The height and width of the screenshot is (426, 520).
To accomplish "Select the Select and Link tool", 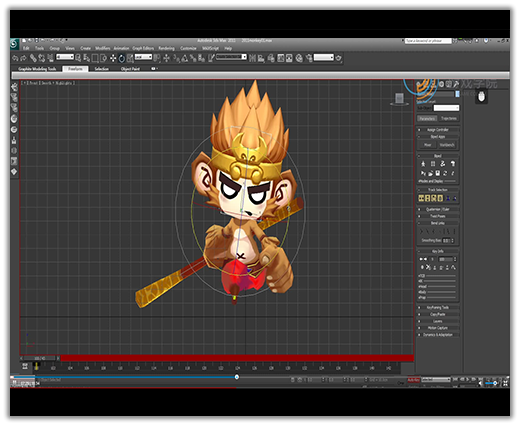I will 33,58.
